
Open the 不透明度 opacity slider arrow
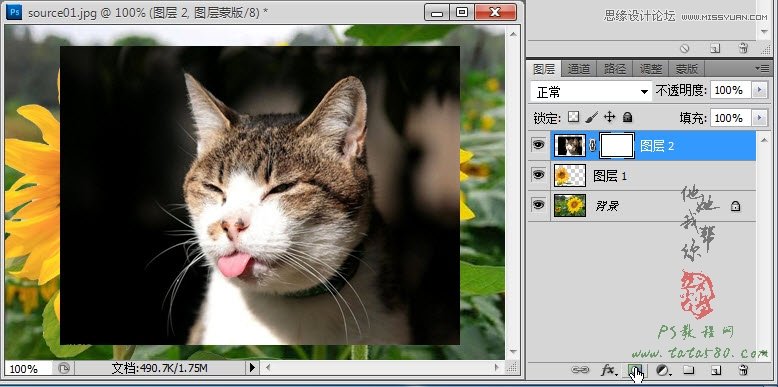point(759,90)
